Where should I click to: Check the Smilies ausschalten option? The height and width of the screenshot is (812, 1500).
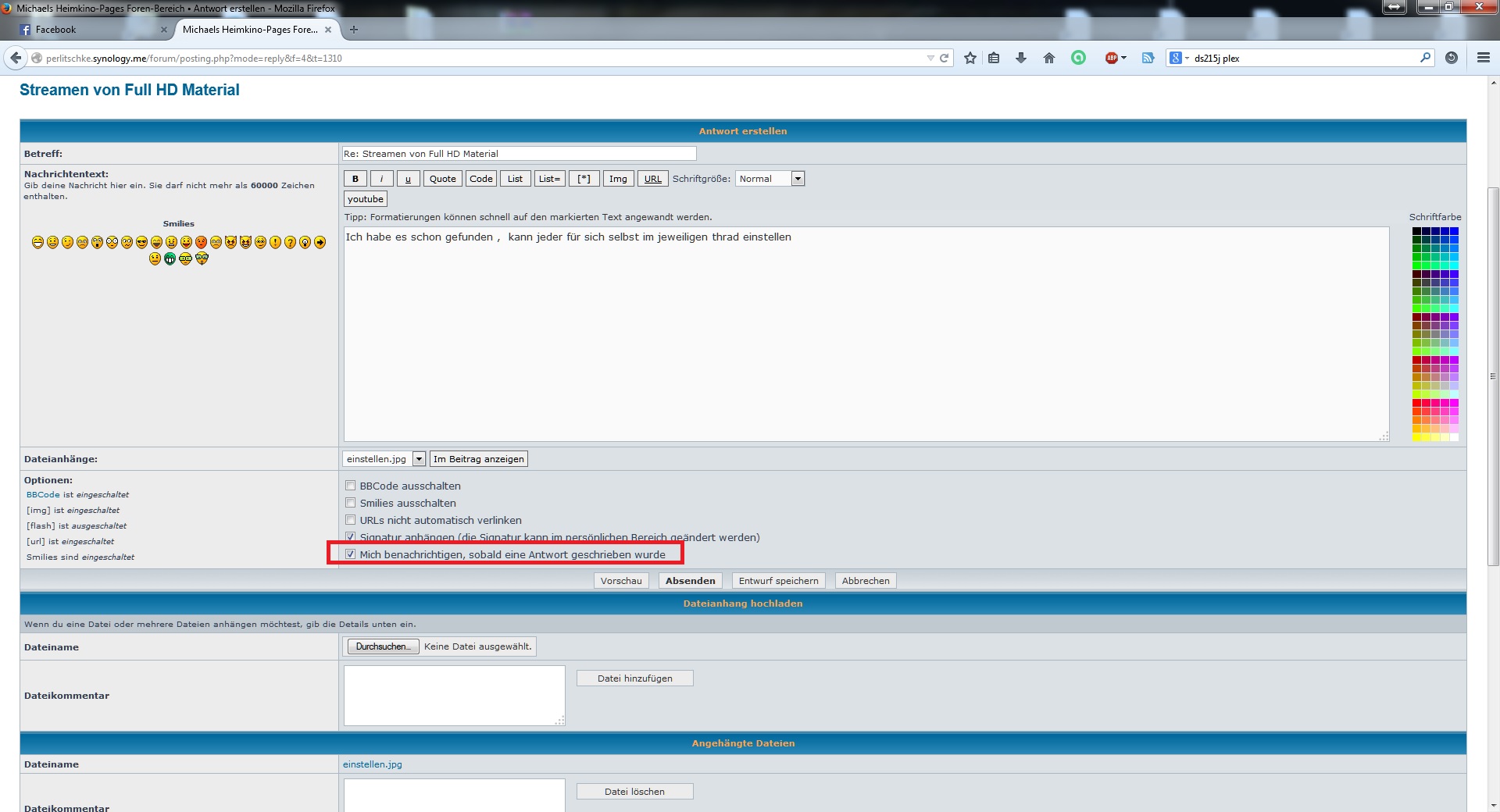pyautogui.click(x=351, y=503)
